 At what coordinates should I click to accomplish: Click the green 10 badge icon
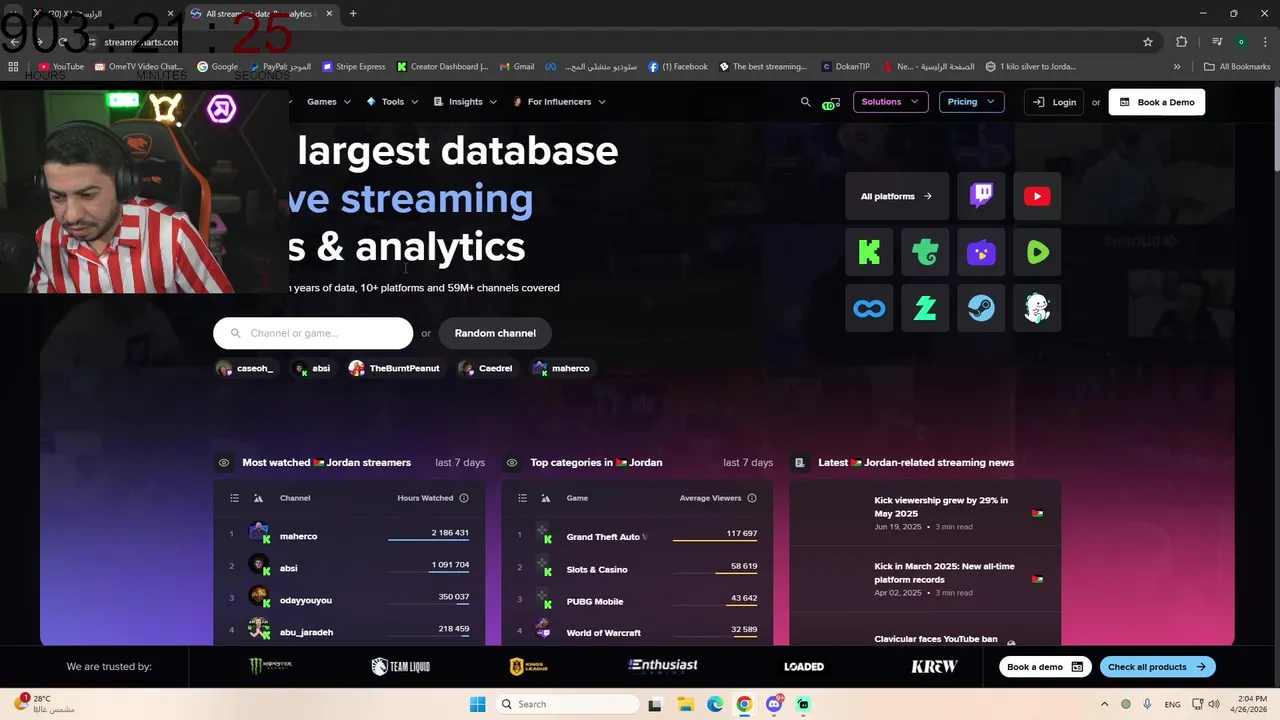point(831,103)
